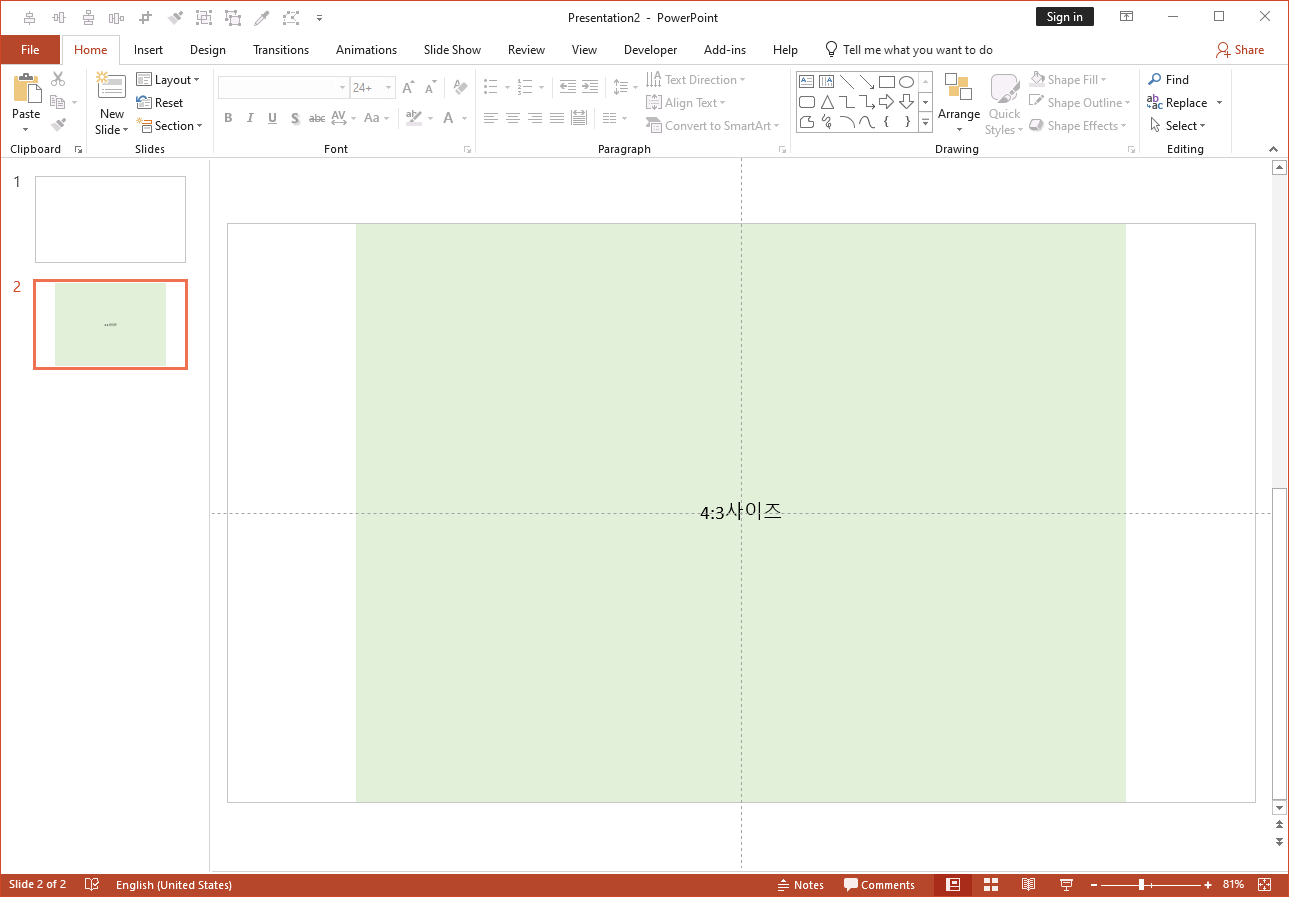Click the Format Painter brush in Clipboard

point(58,125)
